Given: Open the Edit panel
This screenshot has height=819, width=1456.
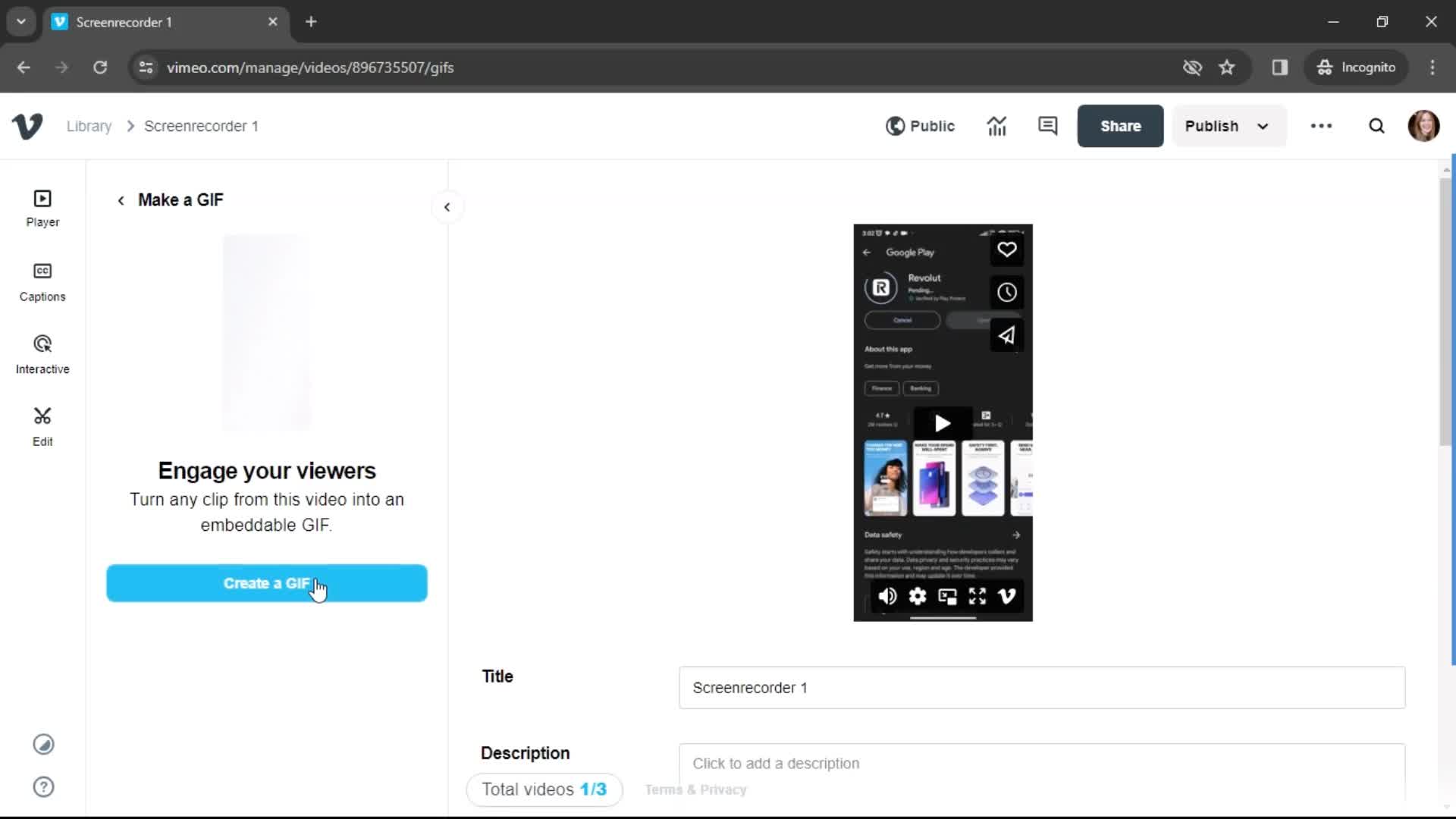Looking at the screenshot, I should (x=42, y=425).
